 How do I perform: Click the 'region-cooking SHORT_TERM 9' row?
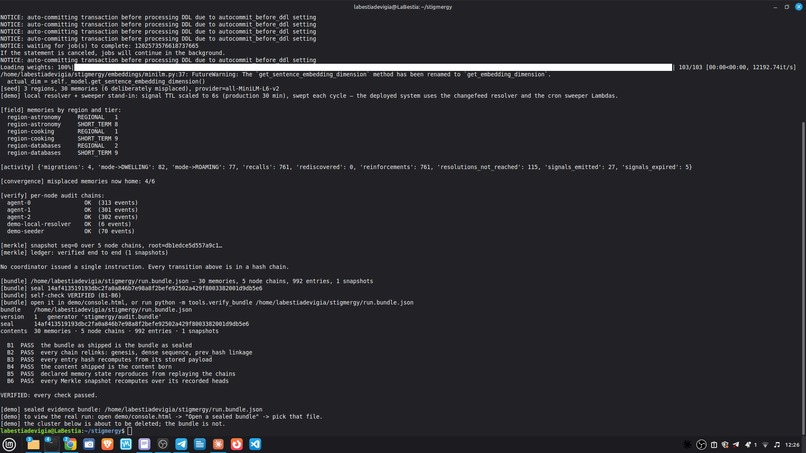coord(62,139)
